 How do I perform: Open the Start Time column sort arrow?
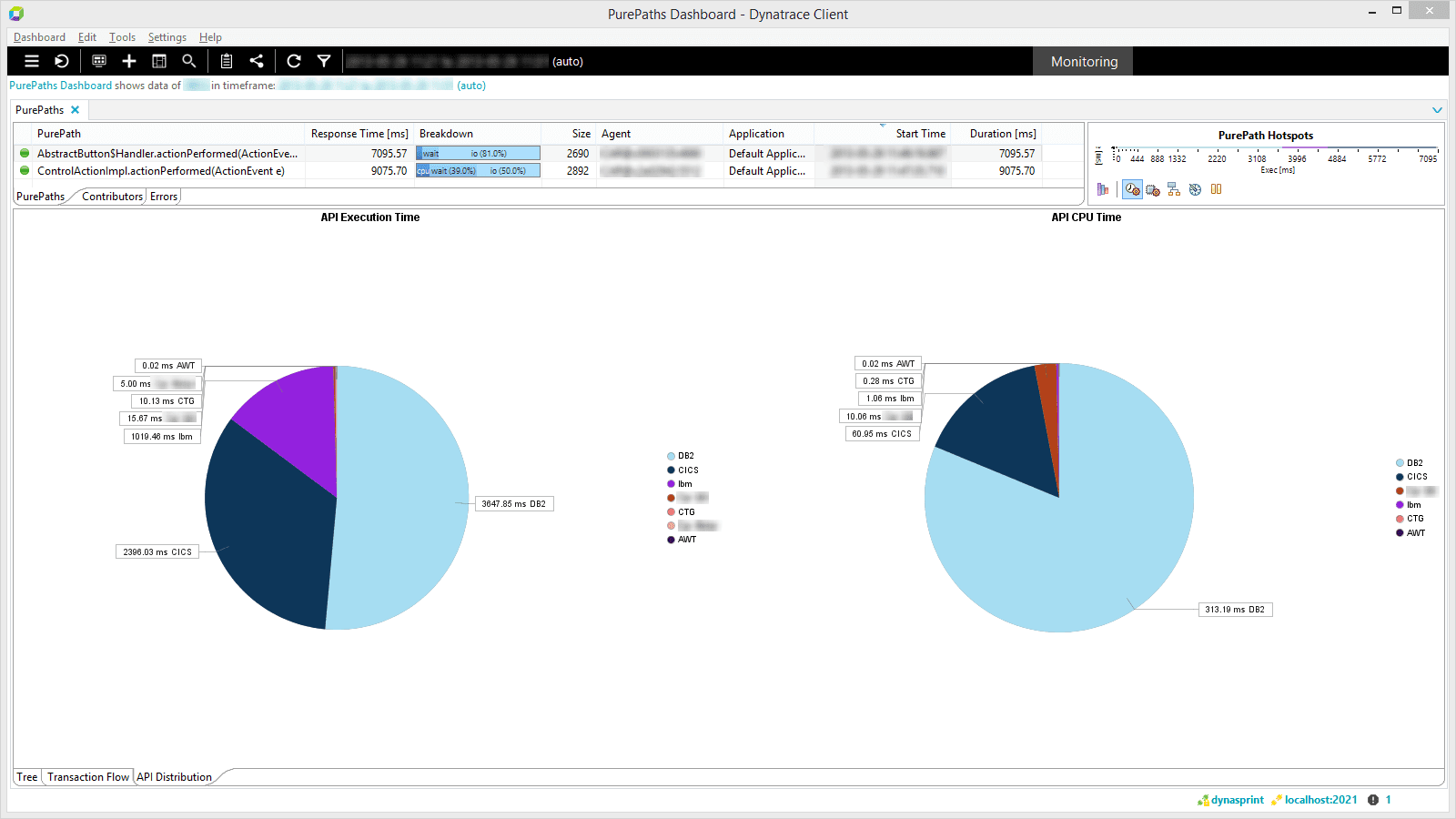coord(881,128)
